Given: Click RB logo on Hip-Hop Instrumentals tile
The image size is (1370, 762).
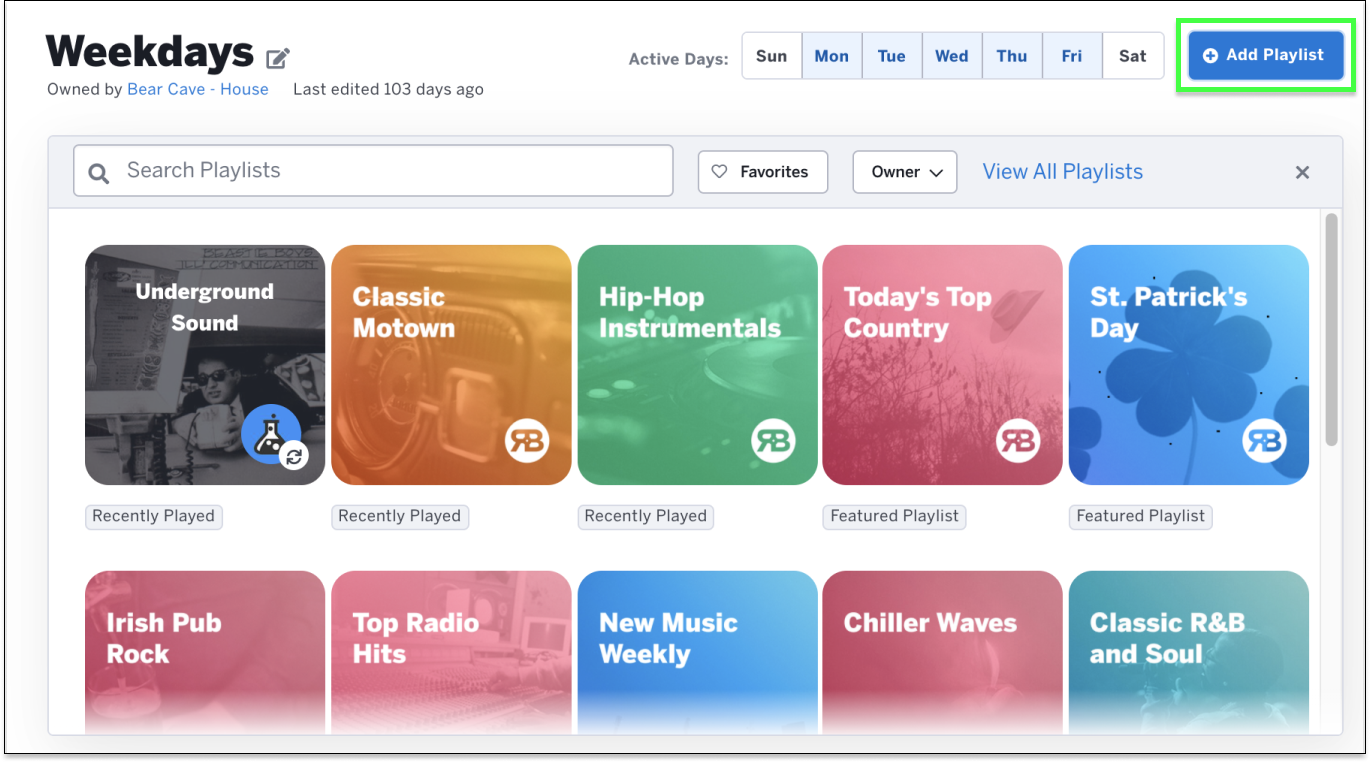Looking at the screenshot, I should click(773, 441).
